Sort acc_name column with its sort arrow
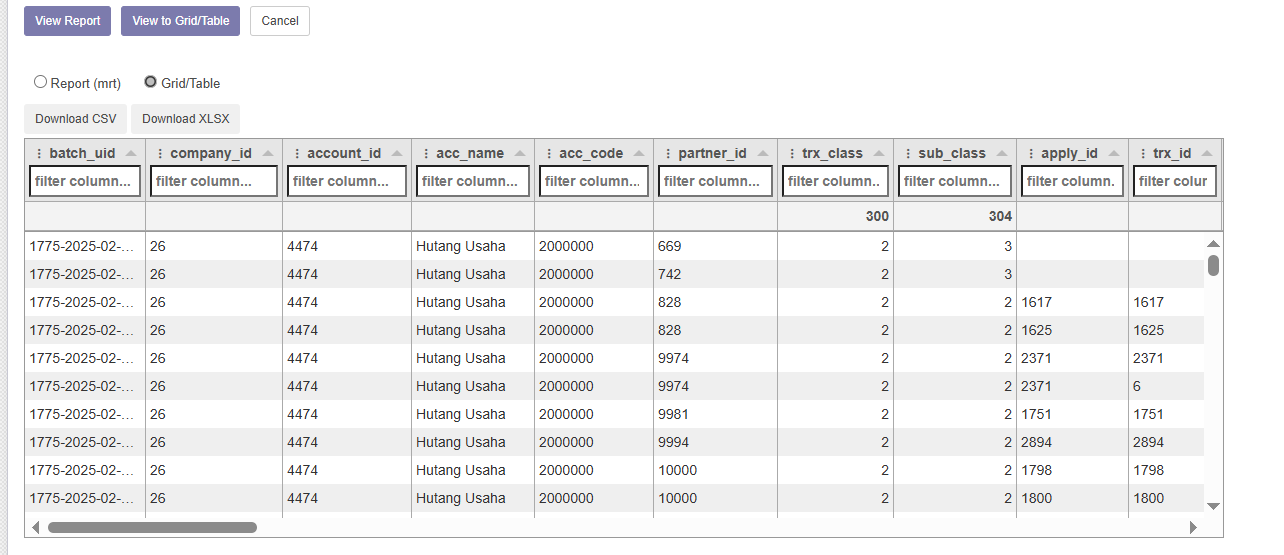 click(520, 154)
